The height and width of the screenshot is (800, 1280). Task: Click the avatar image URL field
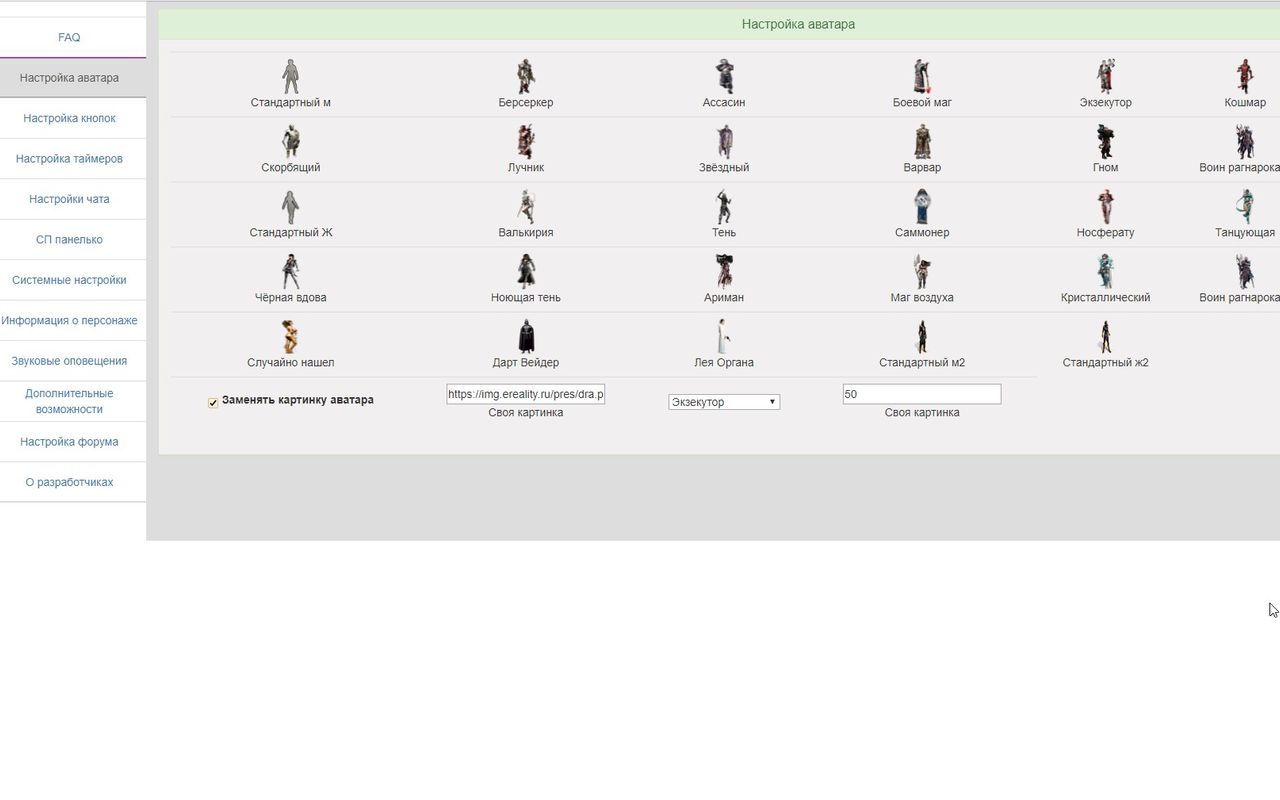point(525,394)
